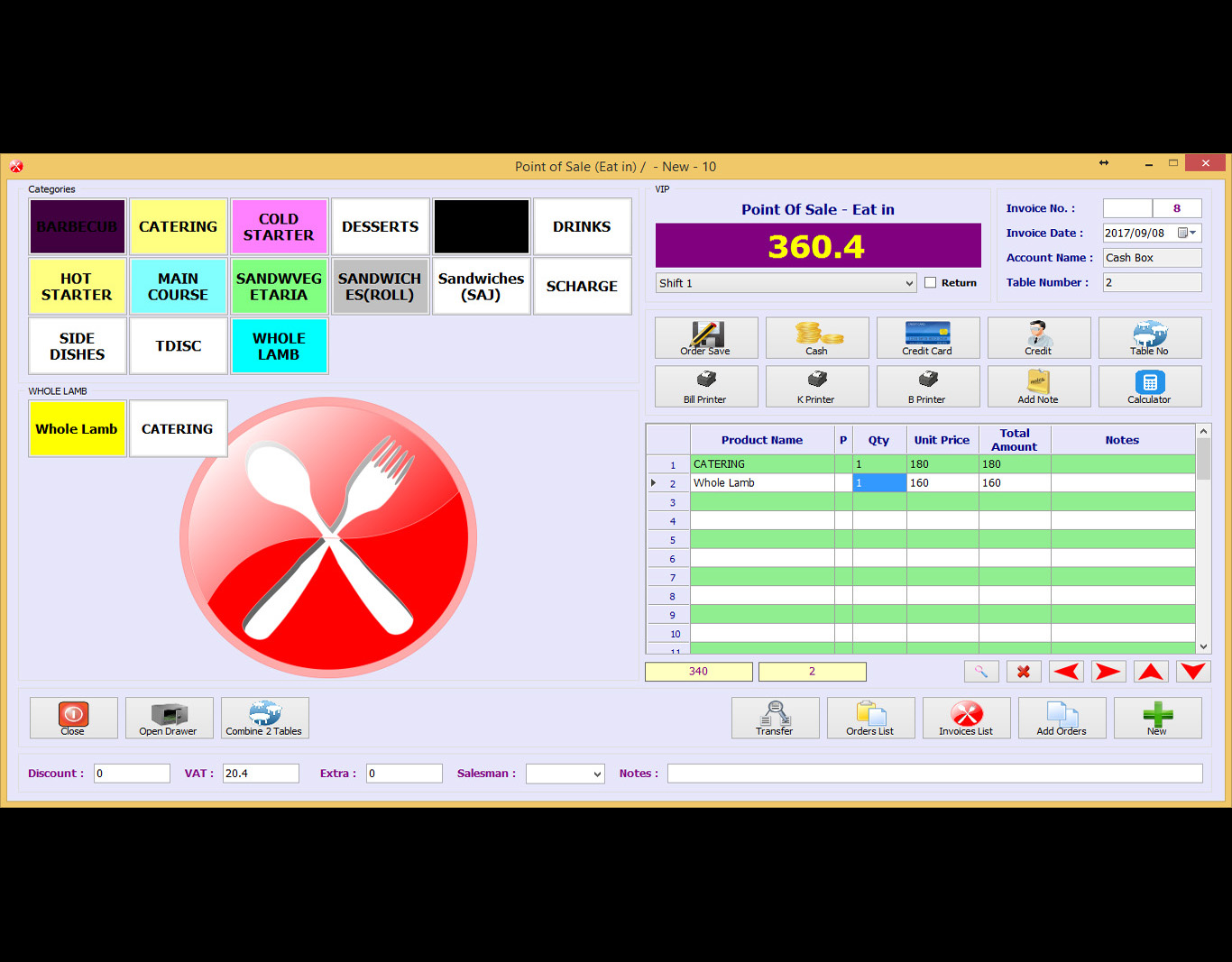Expand the Salesman combo box

coord(596,774)
